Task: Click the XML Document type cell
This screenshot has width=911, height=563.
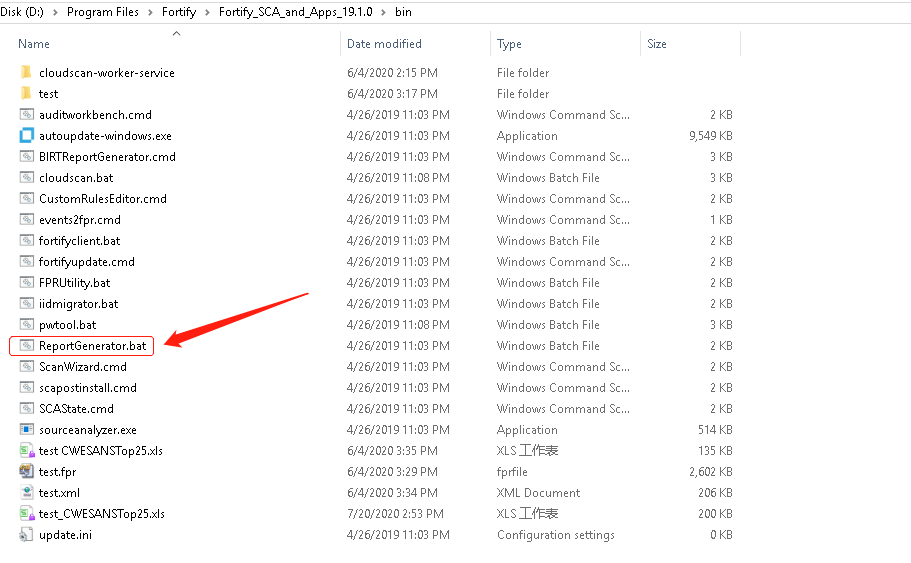Action: (x=538, y=493)
